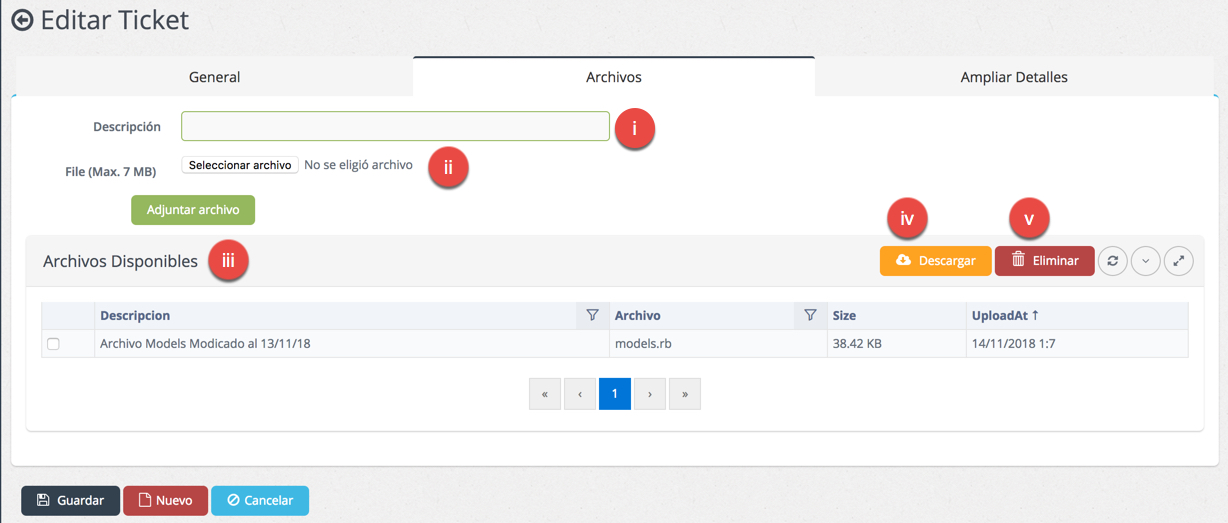
Task: Click the Archivos Disponibles panel title
Action: pyautogui.click(x=120, y=261)
